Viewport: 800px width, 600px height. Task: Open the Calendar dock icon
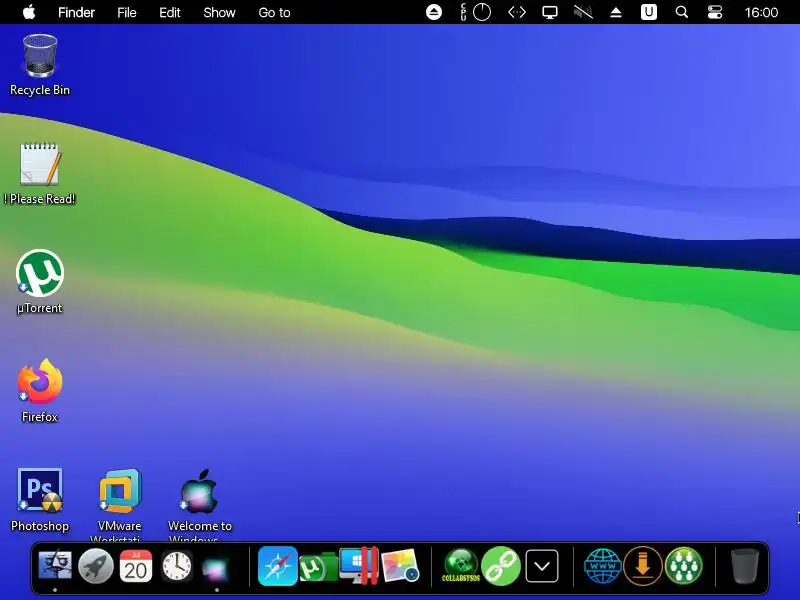[136, 566]
